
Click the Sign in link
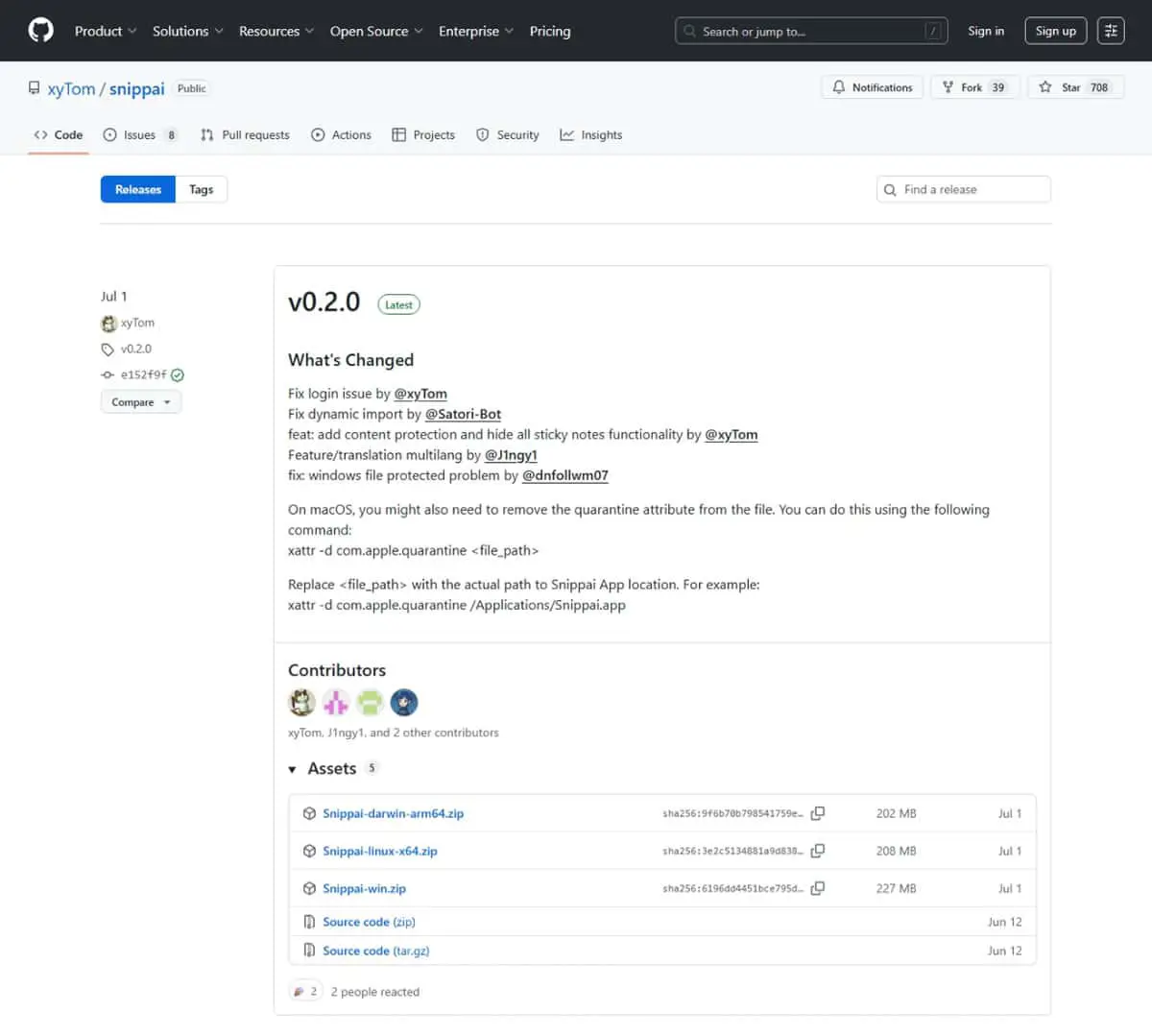(x=986, y=31)
